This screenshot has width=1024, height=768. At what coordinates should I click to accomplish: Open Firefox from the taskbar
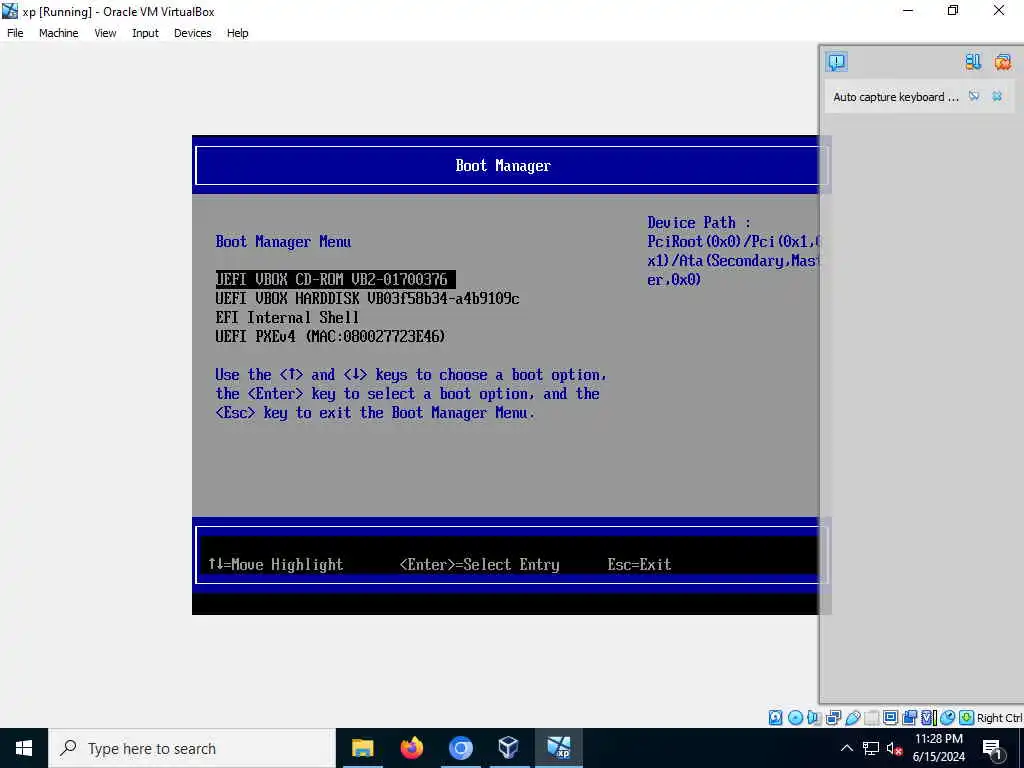(x=411, y=748)
